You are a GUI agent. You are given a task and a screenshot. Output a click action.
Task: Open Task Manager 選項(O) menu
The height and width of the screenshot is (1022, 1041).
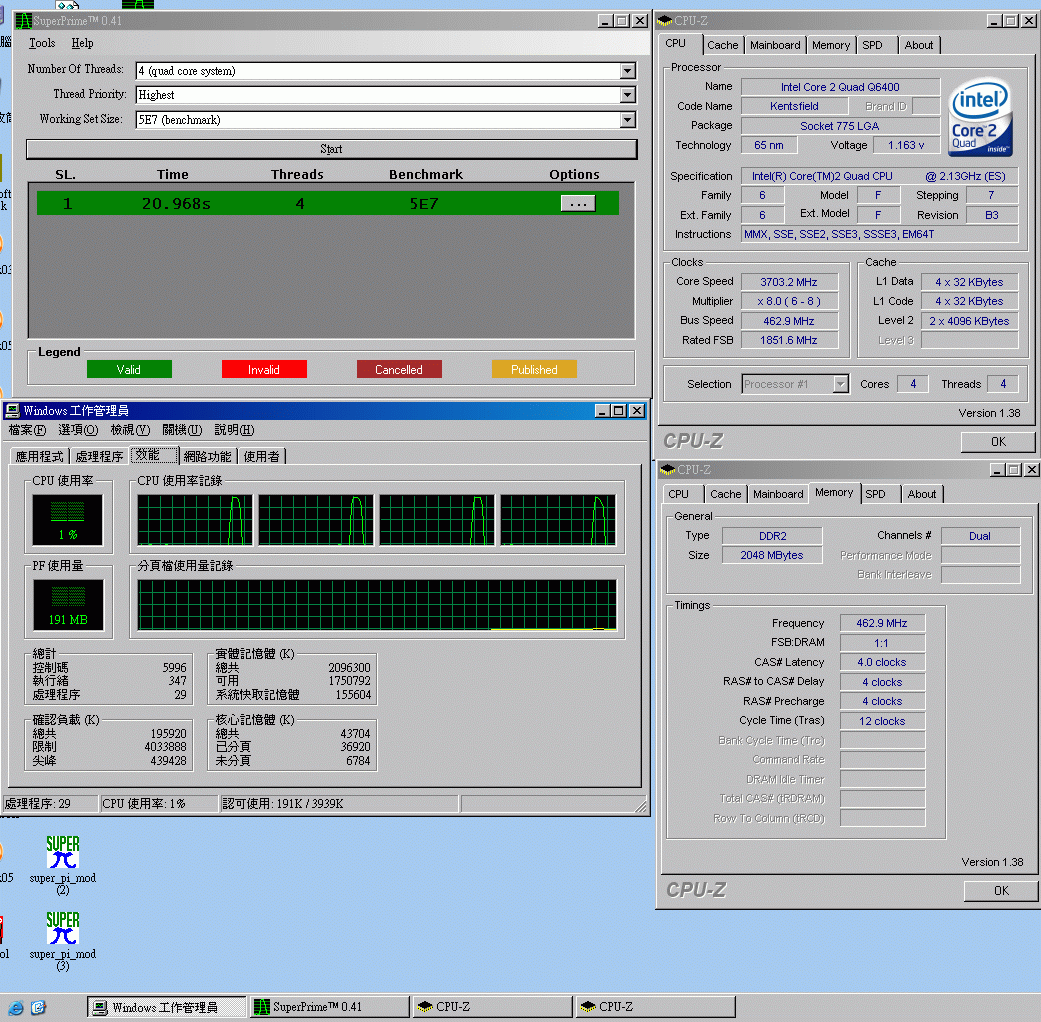pyautogui.click(x=78, y=430)
